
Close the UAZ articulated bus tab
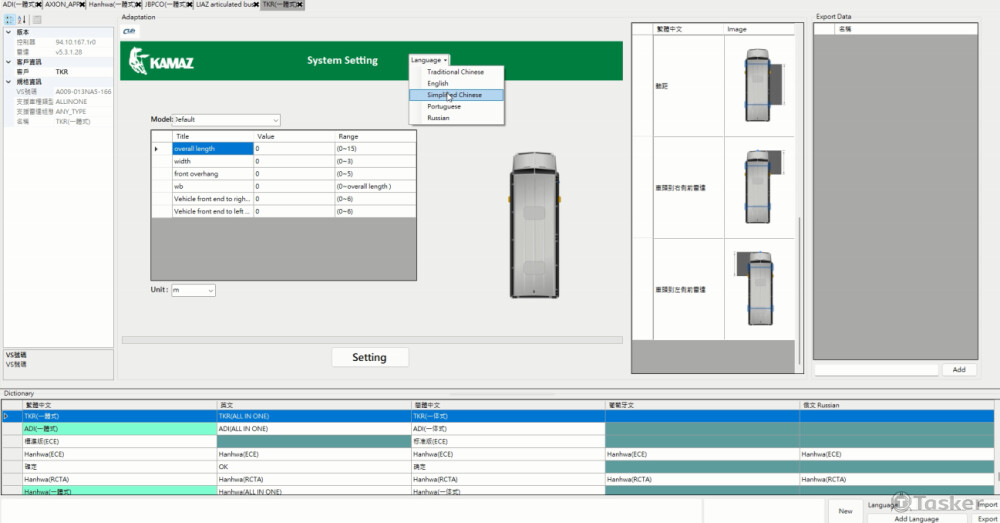254,5
